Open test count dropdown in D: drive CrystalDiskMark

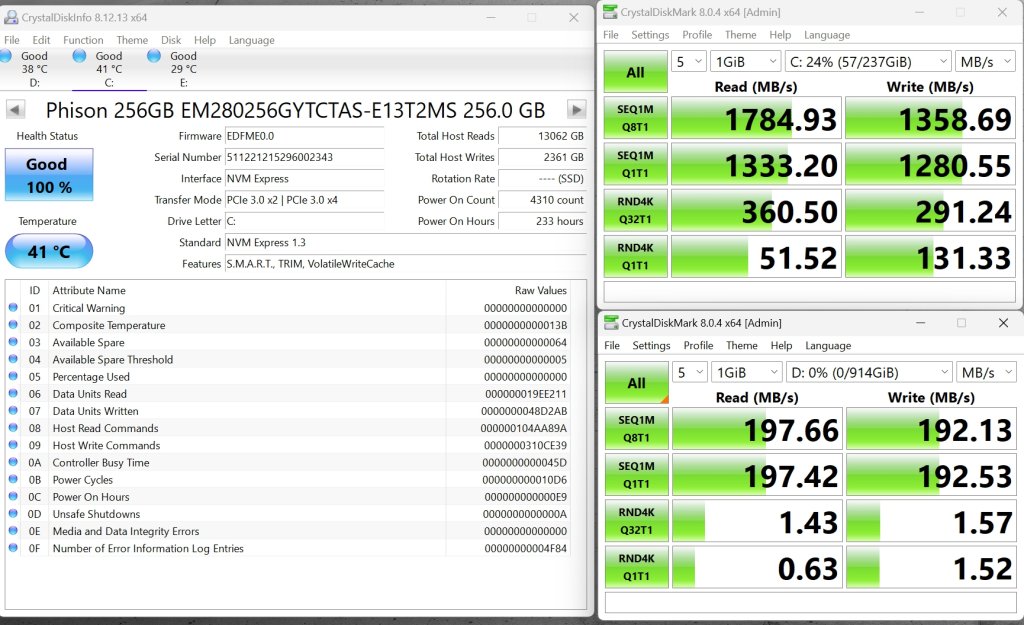click(x=690, y=372)
